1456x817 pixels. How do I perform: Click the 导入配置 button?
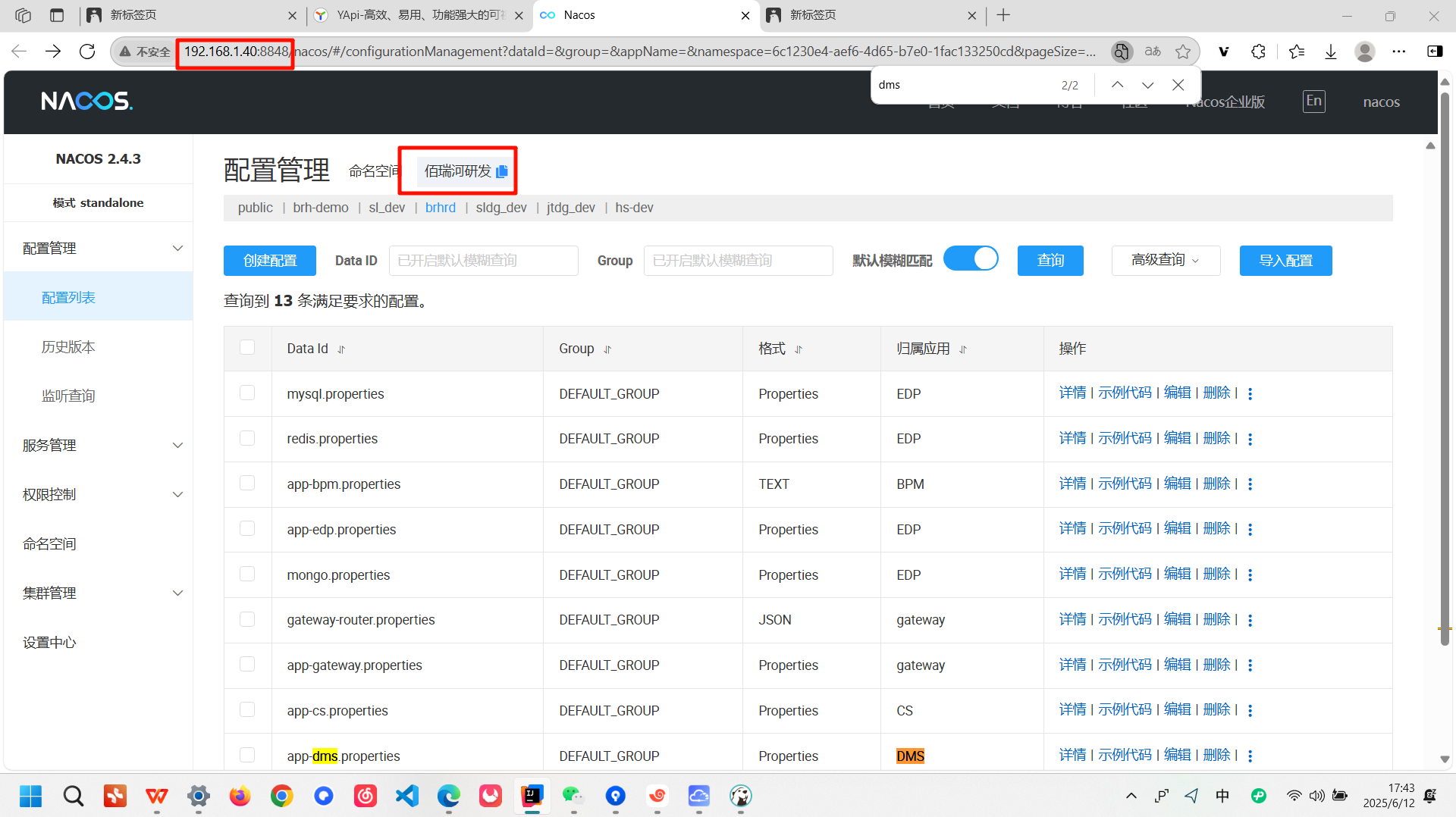(x=1285, y=261)
